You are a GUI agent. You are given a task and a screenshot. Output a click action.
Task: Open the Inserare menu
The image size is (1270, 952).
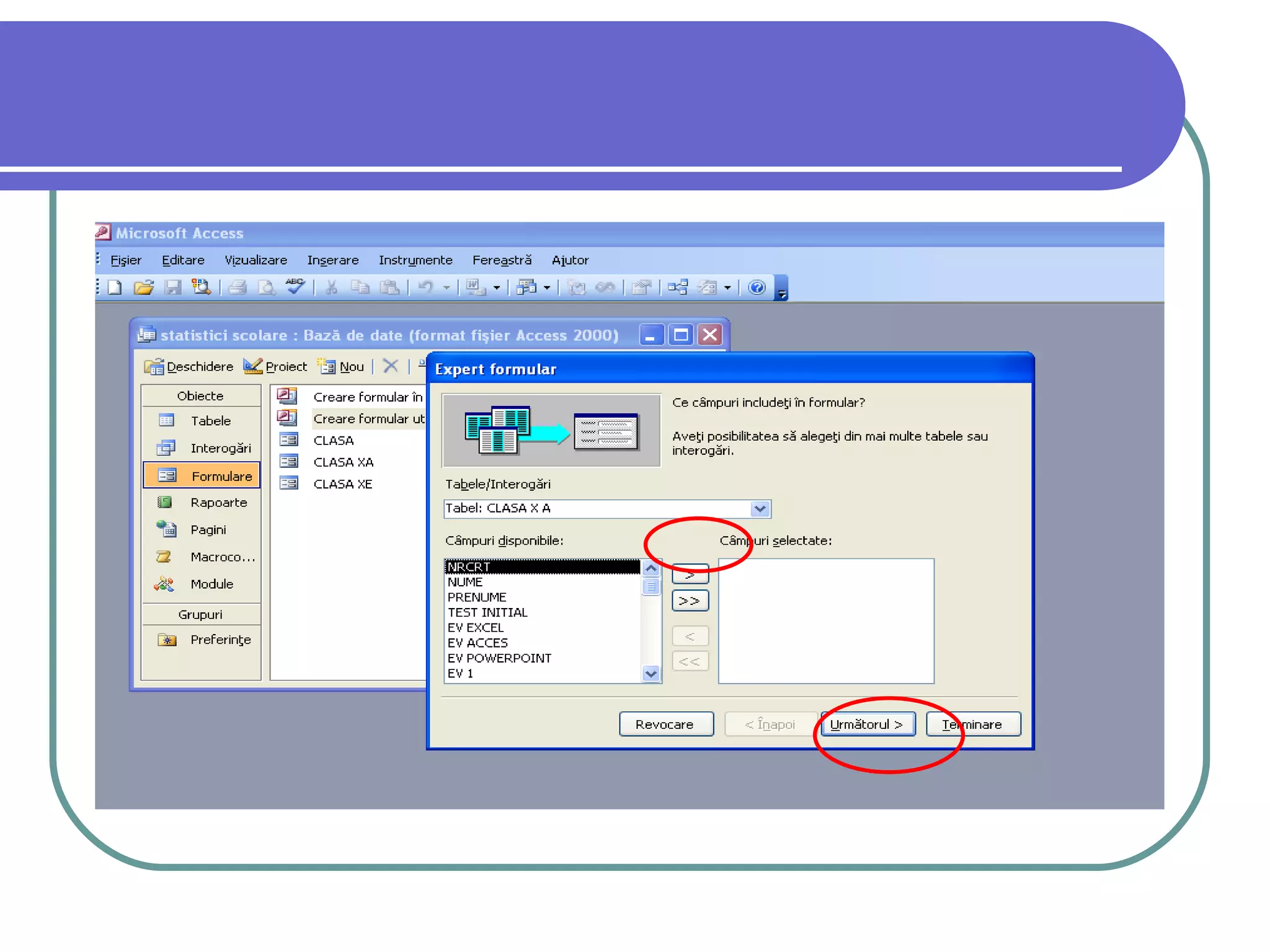coord(332,260)
